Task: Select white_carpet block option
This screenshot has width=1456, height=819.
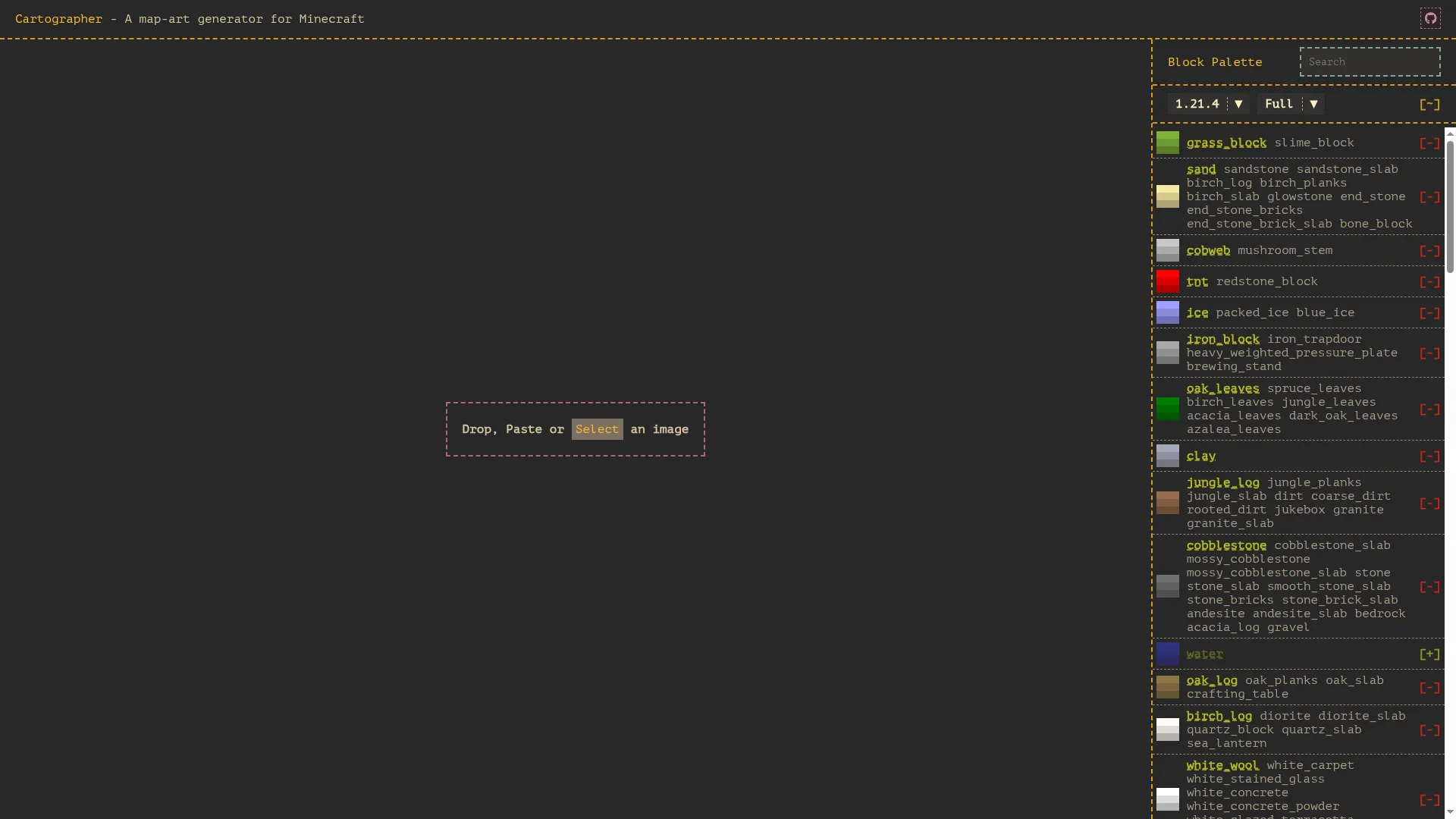Action: (1310, 765)
